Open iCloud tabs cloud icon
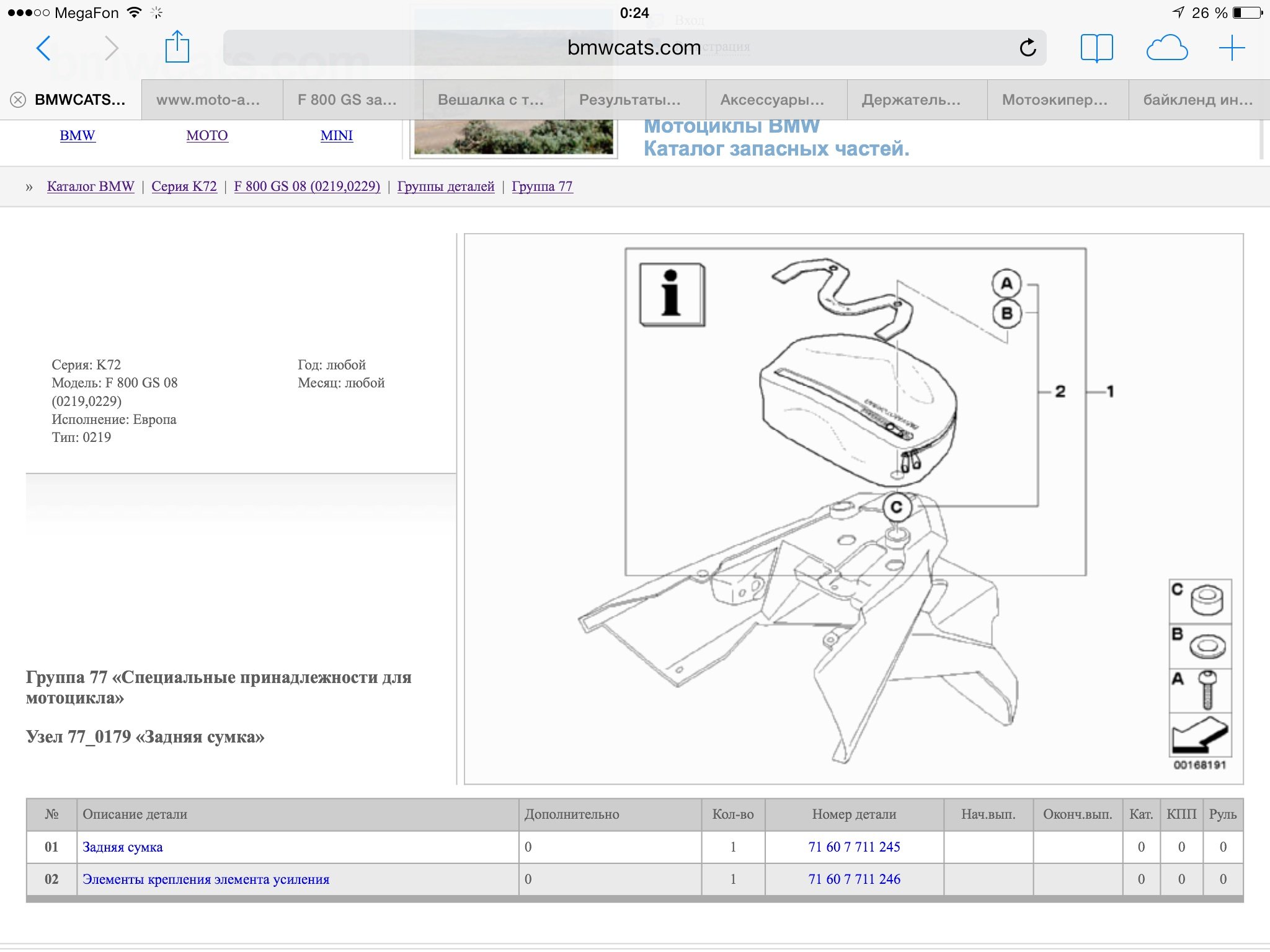This screenshot has width=1270, height=952. 1166,48
